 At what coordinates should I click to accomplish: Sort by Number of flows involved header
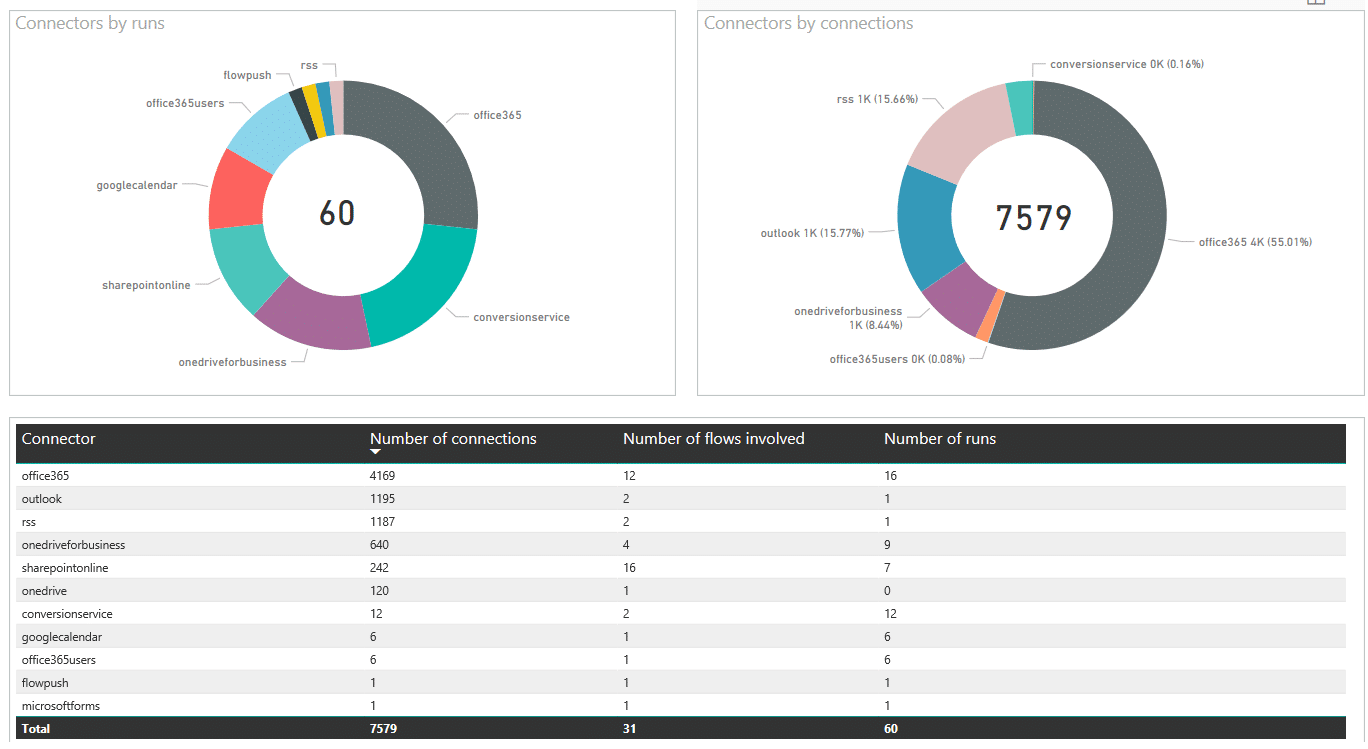click(x=713, y=439)
